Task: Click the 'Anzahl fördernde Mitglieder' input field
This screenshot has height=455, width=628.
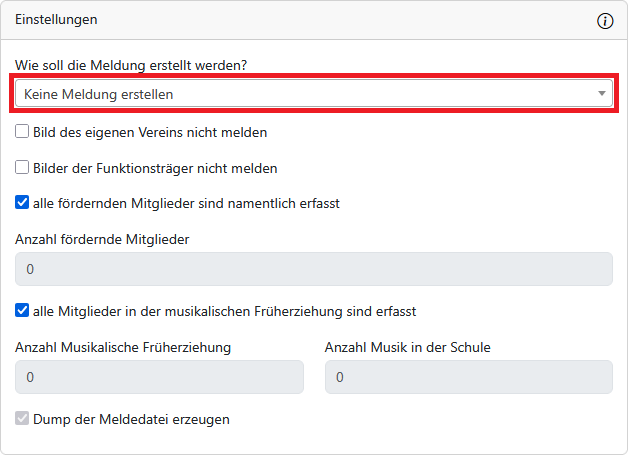Action: point(313,269)
